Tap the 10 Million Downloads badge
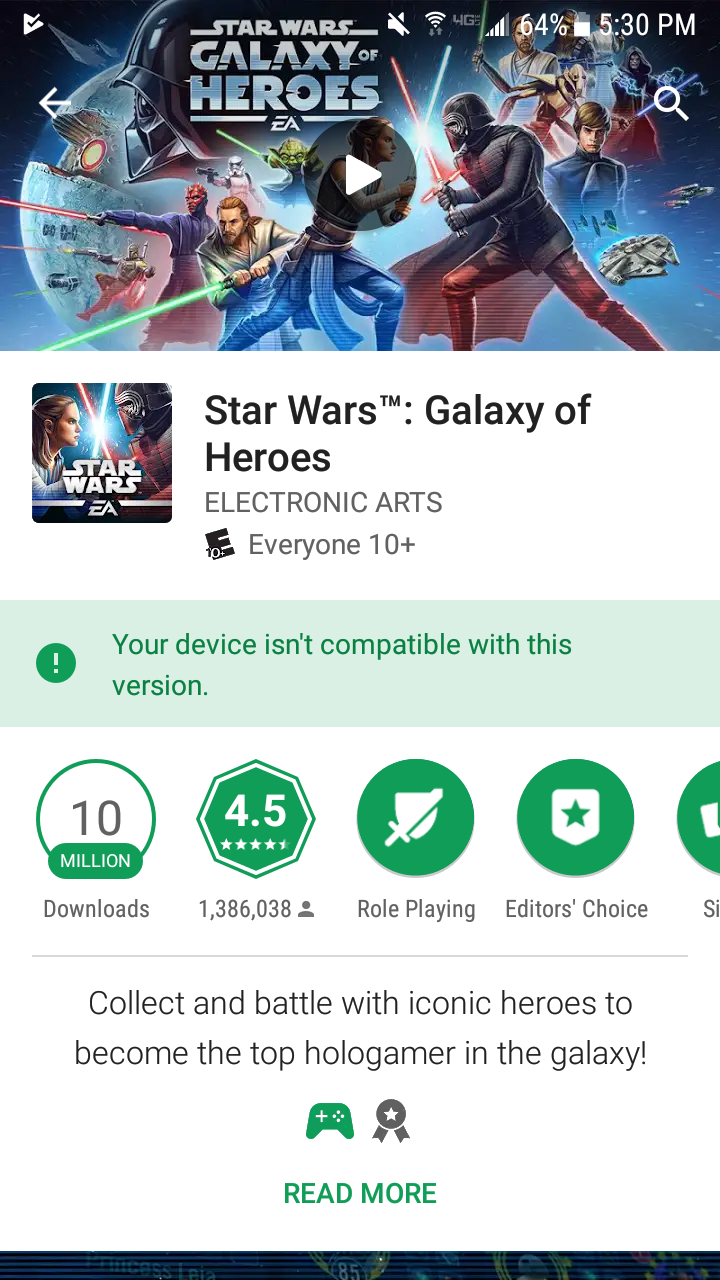 pyautogui.click(x=96, y=820)
